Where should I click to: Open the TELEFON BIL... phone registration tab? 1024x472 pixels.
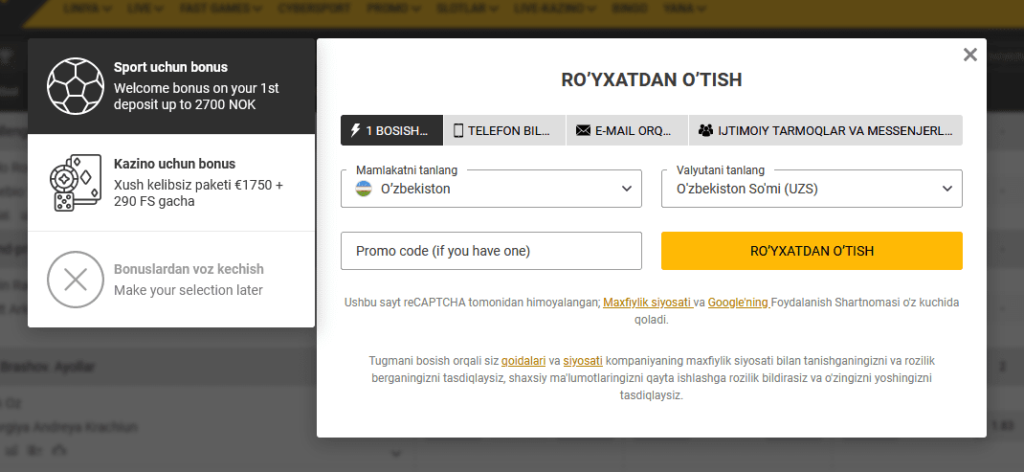tap(505, 131)
